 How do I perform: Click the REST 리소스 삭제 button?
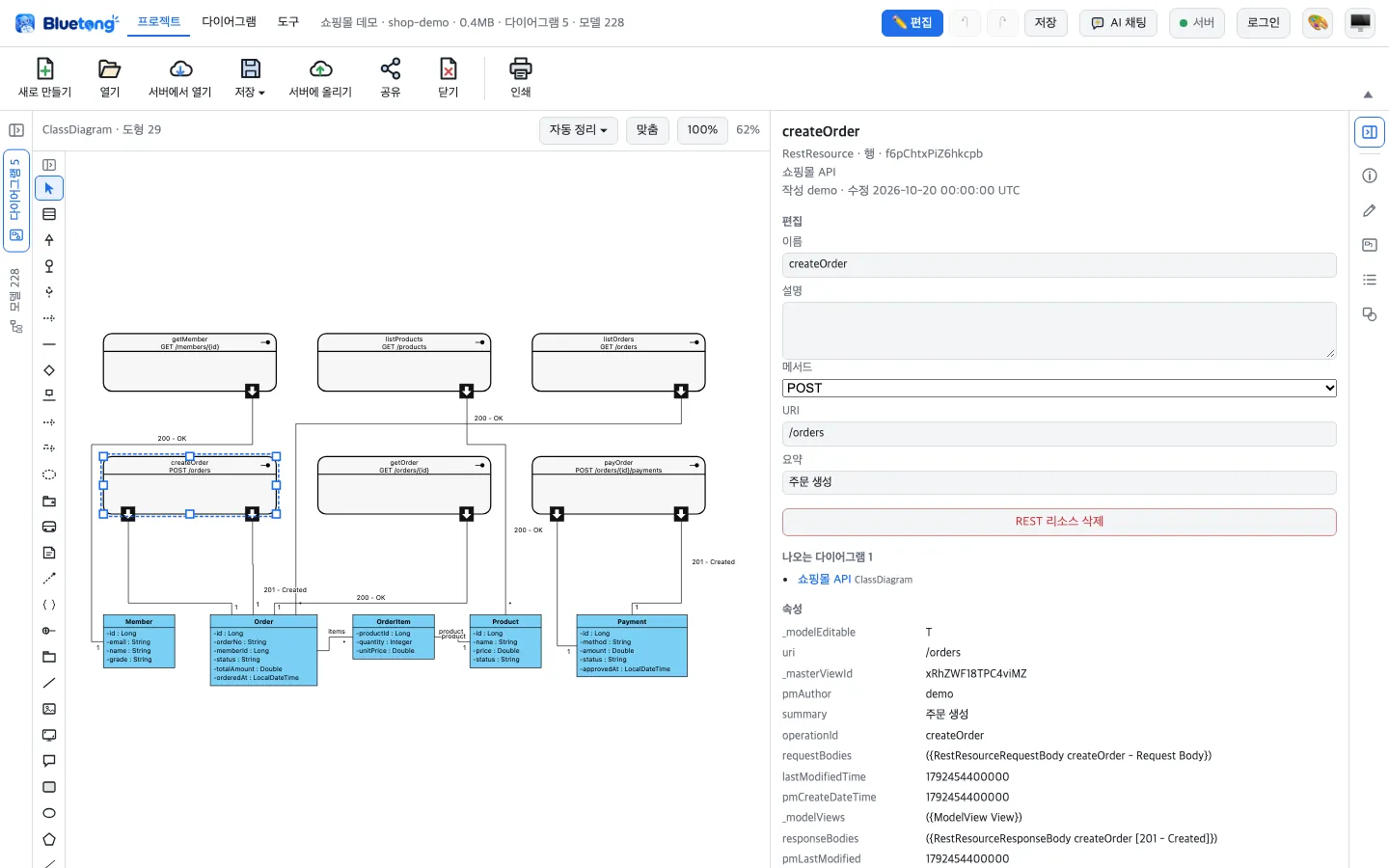tap(1059, 522)
